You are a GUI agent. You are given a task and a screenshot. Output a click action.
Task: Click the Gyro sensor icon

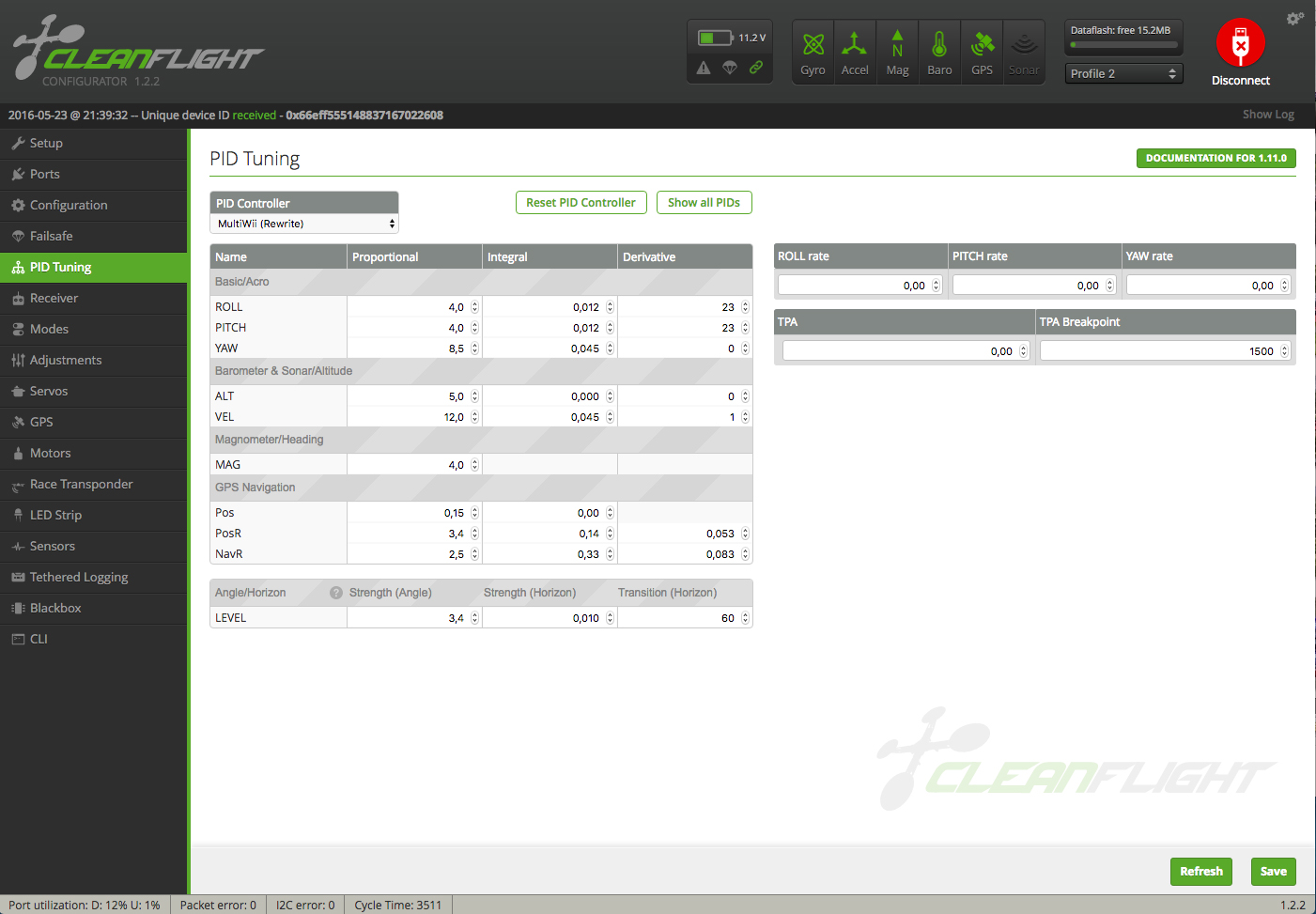pyautogui.click(x=813, y=44)
